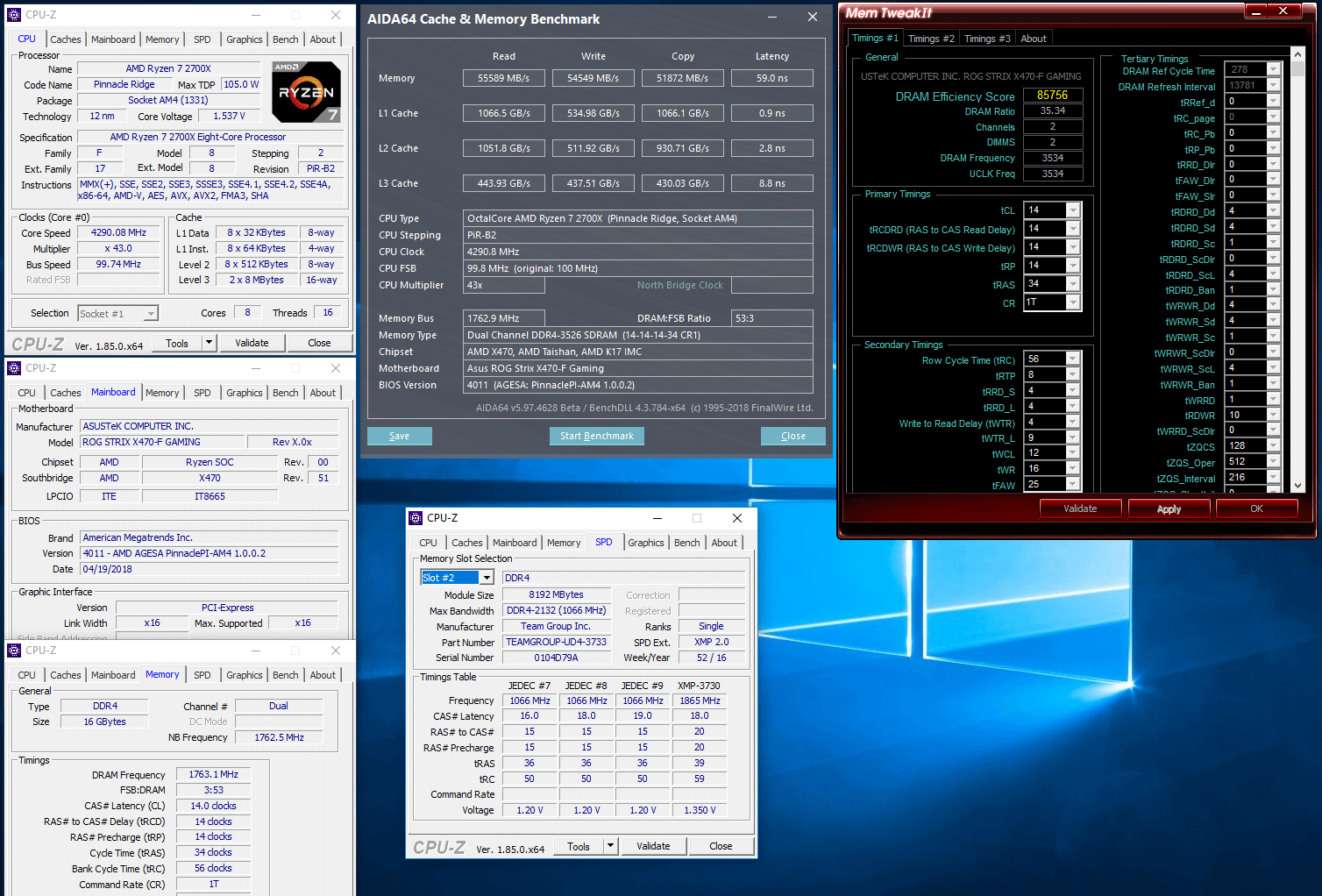This screenshot has height=896, width=1322.
Task: Expand the Slot #2 memory slot selector
Action: tap(487, 578)
